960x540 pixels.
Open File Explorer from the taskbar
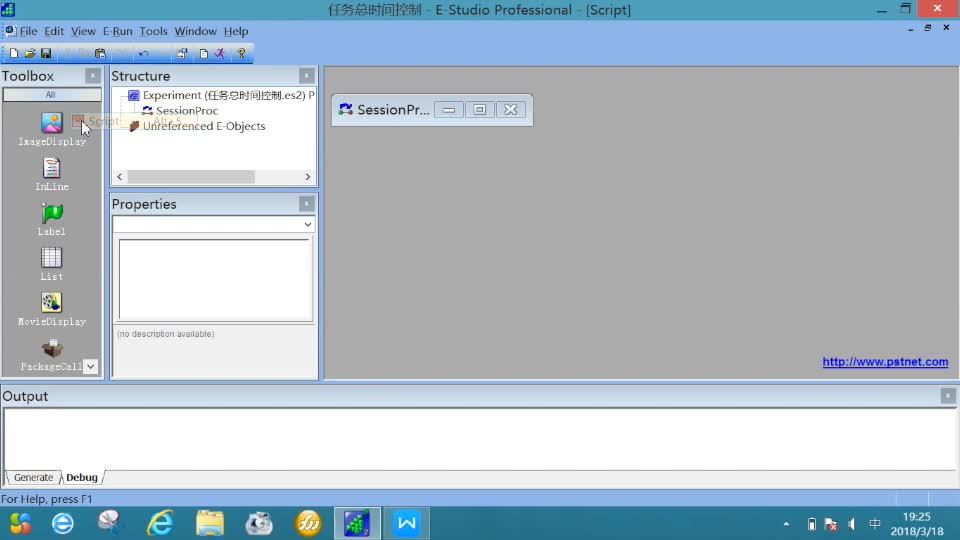[209, 523]
